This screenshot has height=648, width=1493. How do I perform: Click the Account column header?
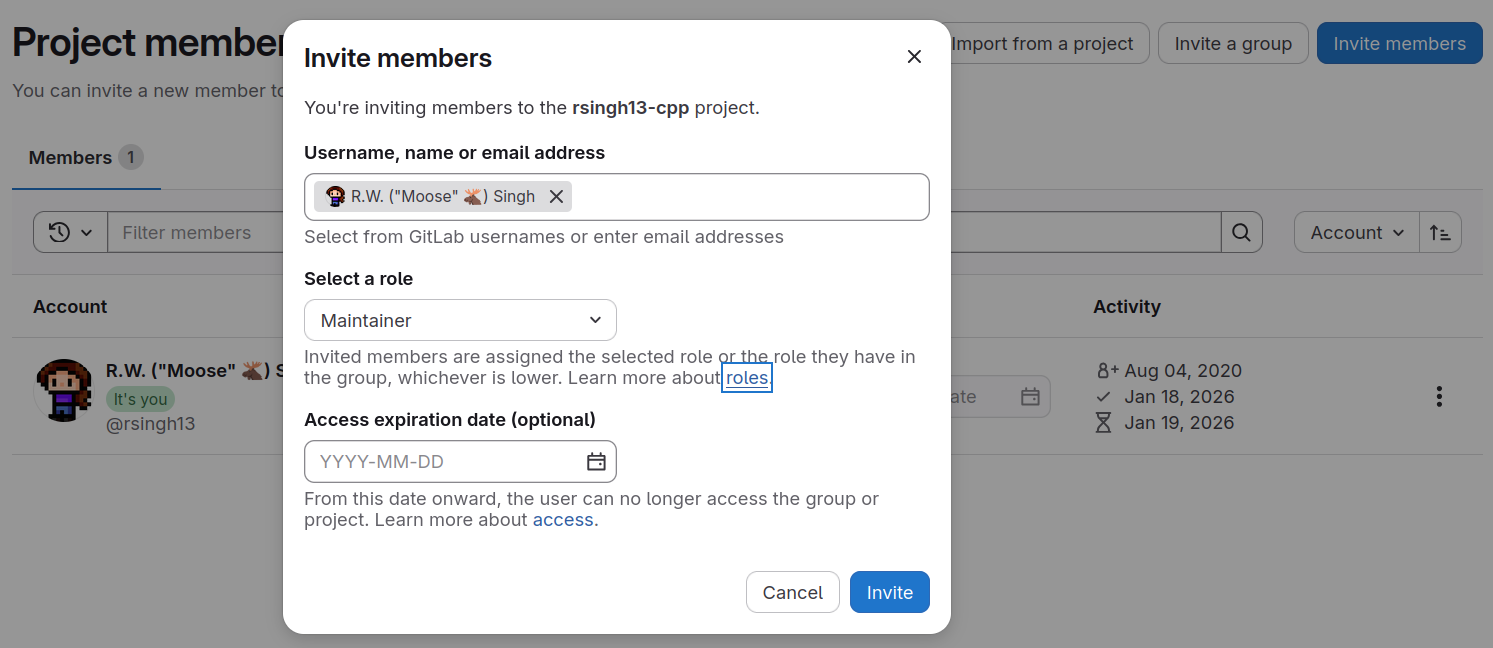[x=70, y=307]
